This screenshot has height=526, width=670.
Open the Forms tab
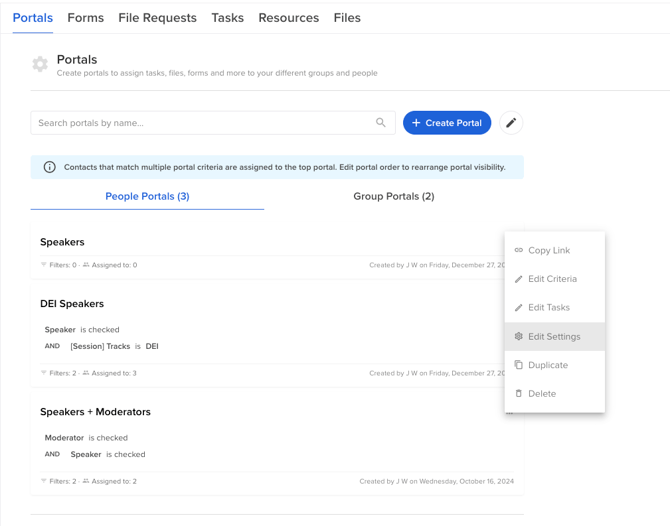(86, 18)
